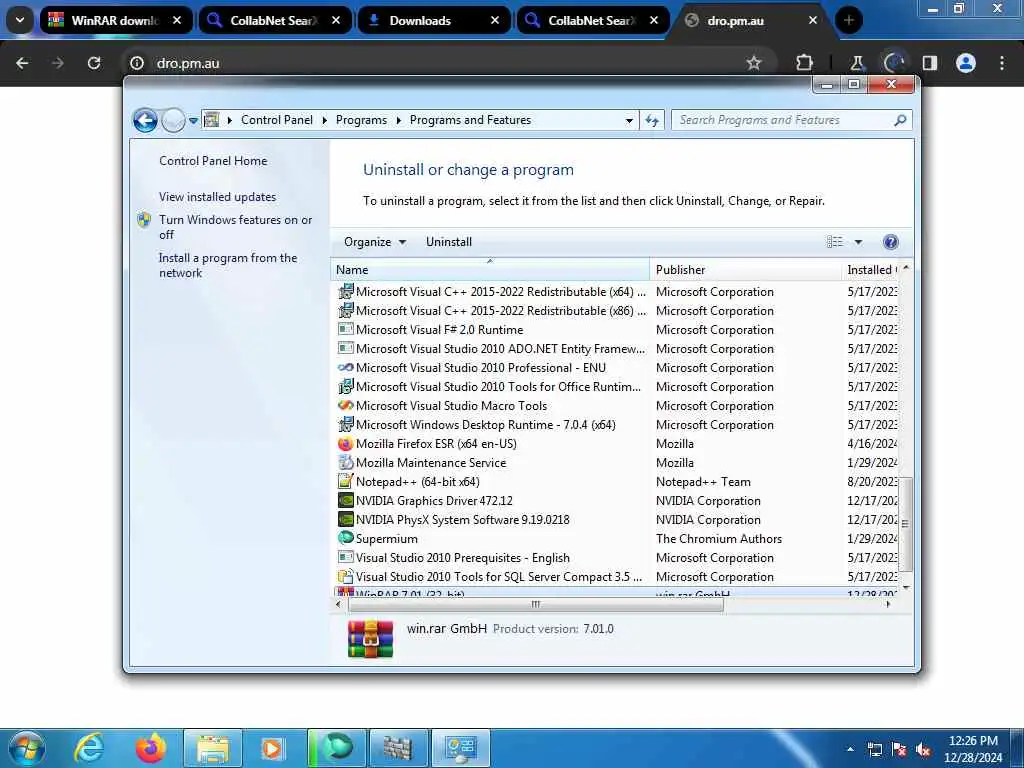This screenshot has width=1024, height=768.
Task: Select Visual Studio 2010 Prerequisites - English icon
Action: click(x=345, y=557)
